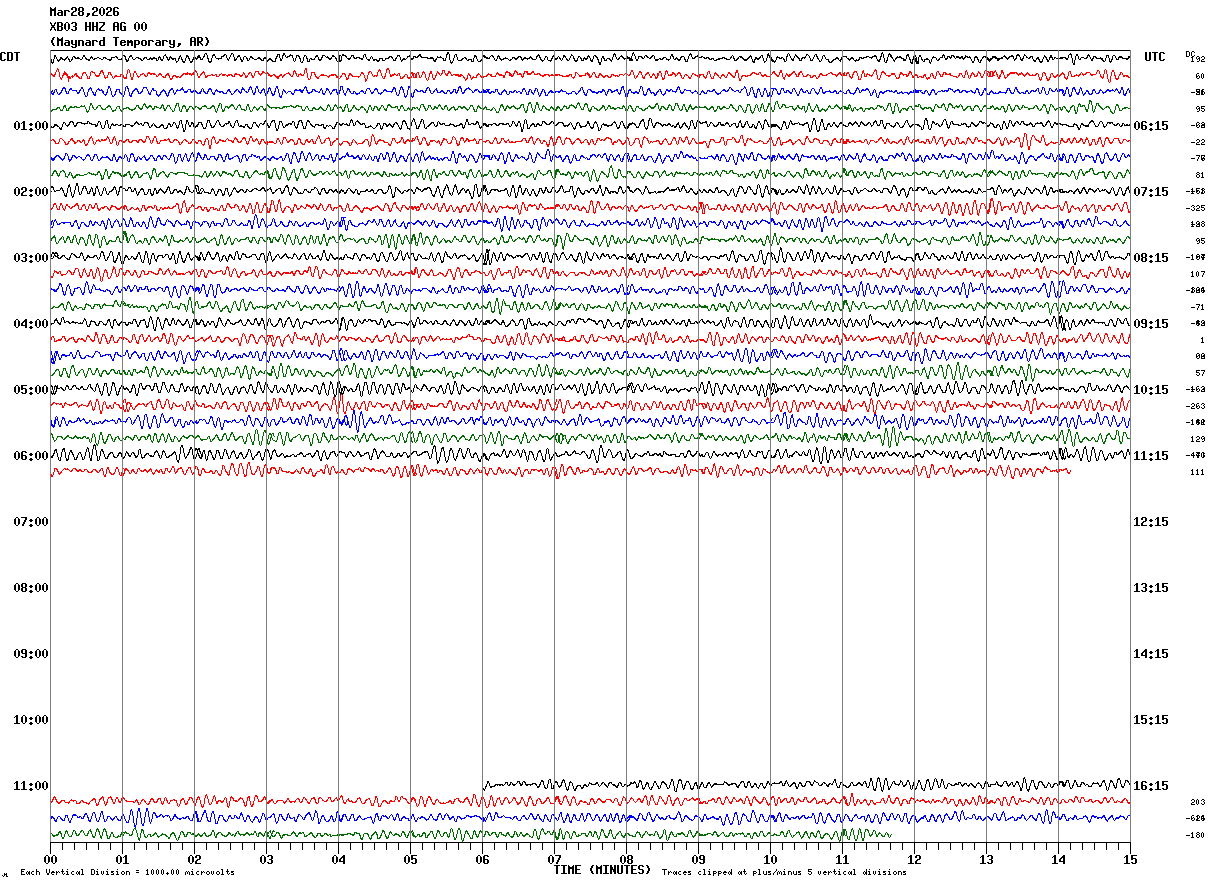Click the Mar28,2026 date label
This screenshot has height=886, width=1210.
point(84,12)
